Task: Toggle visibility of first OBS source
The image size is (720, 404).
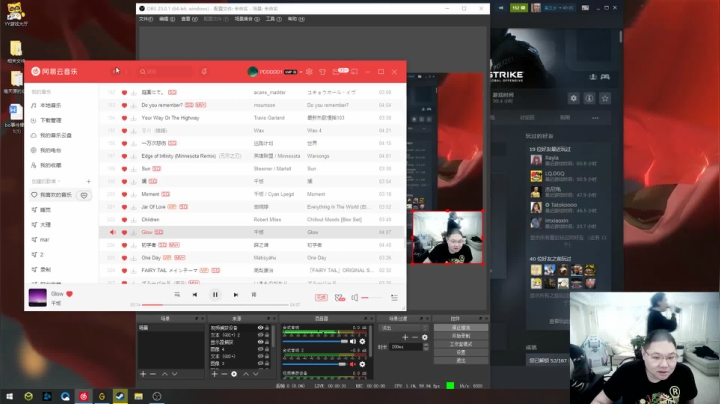Action: point(260,328)
